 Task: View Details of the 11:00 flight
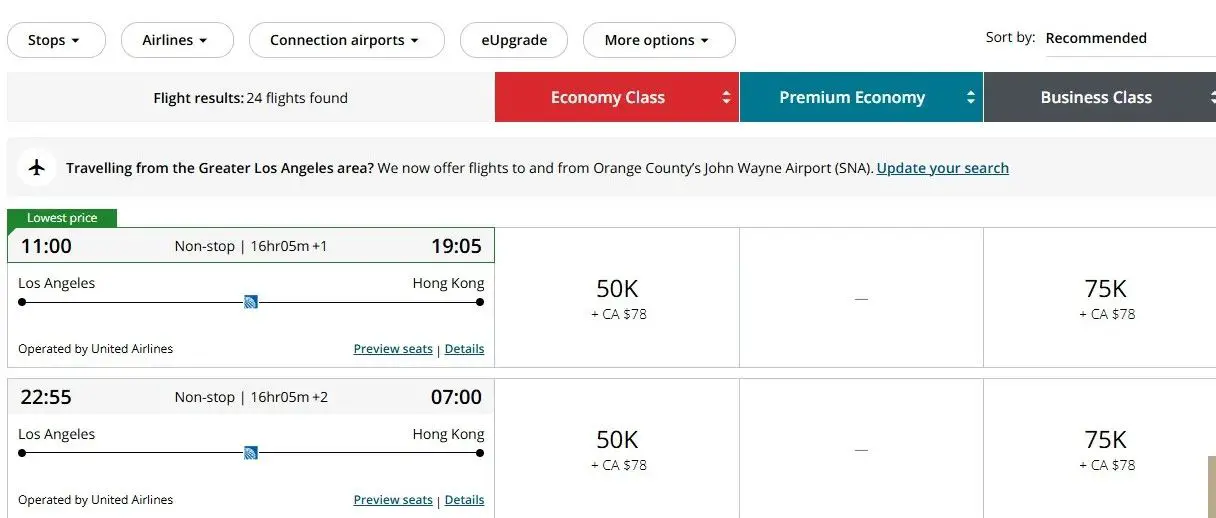coord(464,349)
